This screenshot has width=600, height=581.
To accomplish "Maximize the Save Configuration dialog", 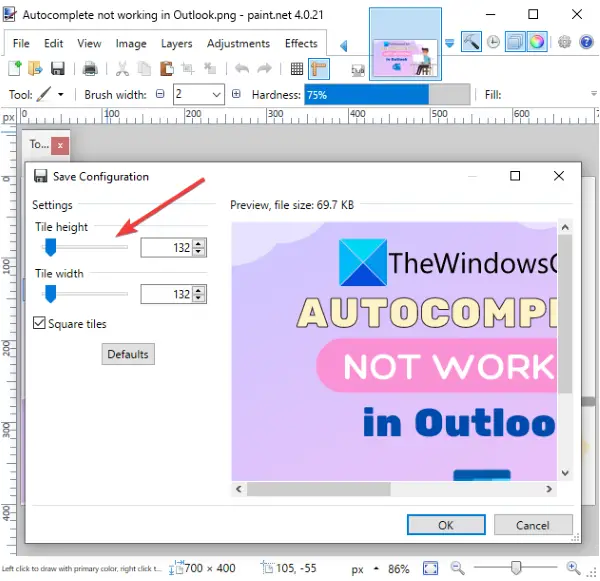I will coord(515,176).
